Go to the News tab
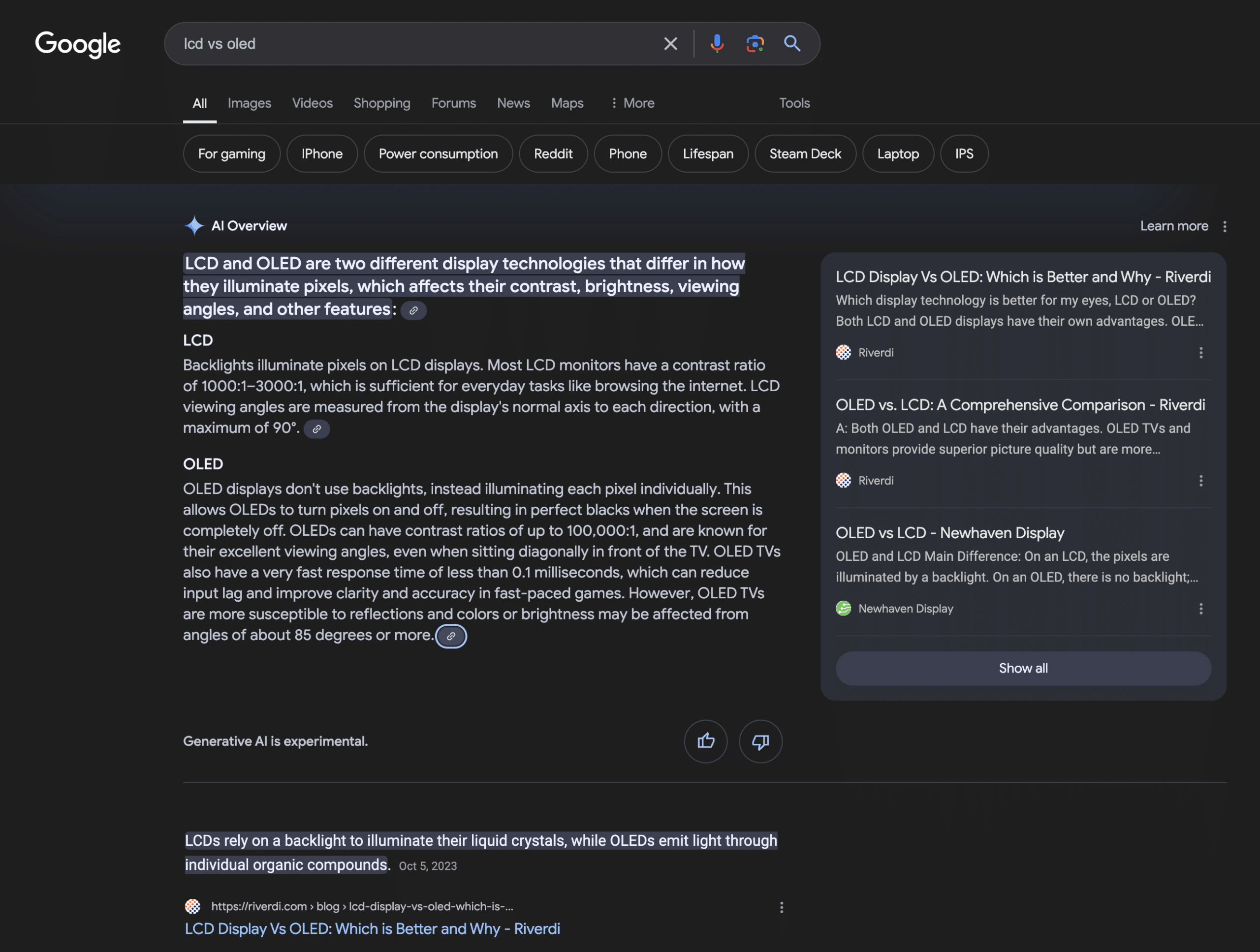This screenshot has width=1260, height=952. tap(513, 104)
